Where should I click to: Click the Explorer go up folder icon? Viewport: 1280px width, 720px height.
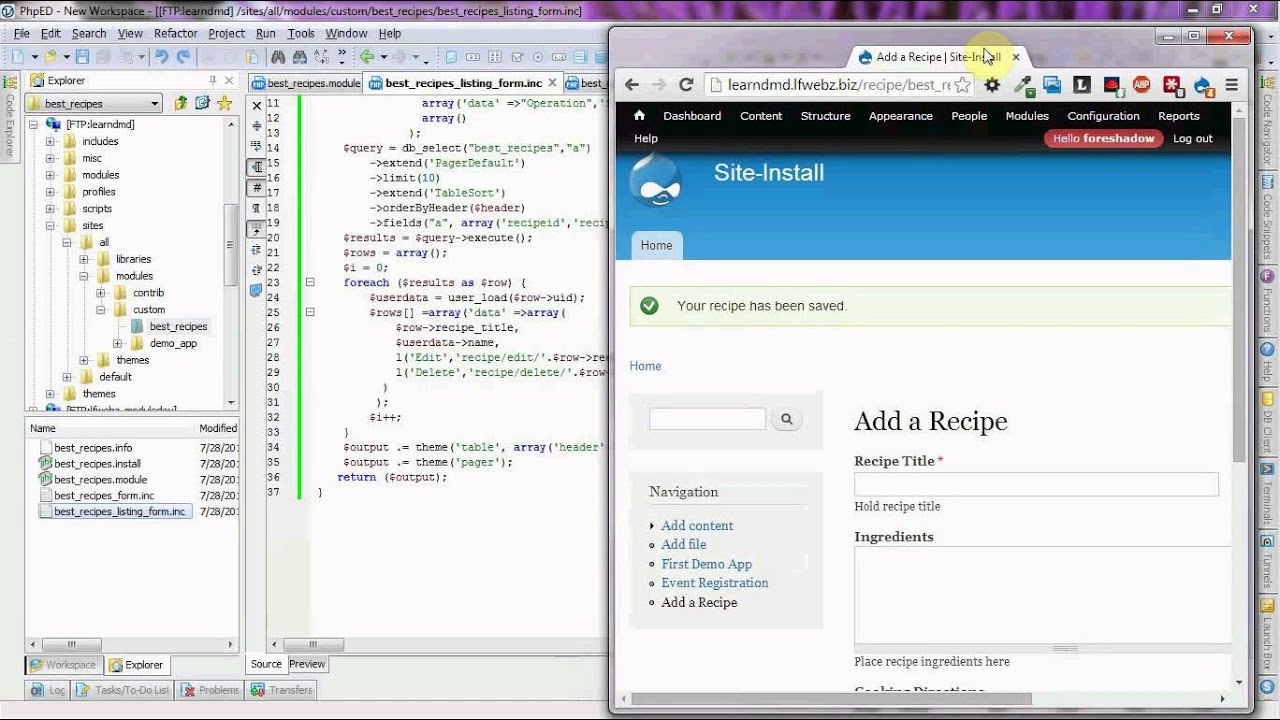coord(180,103)
